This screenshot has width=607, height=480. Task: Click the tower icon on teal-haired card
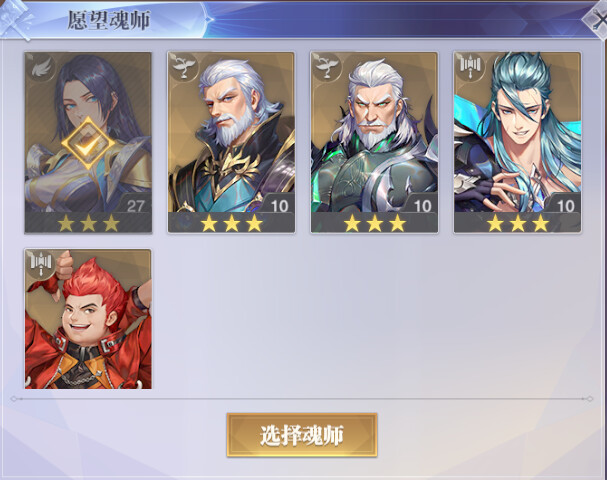(x=470, y=67)
